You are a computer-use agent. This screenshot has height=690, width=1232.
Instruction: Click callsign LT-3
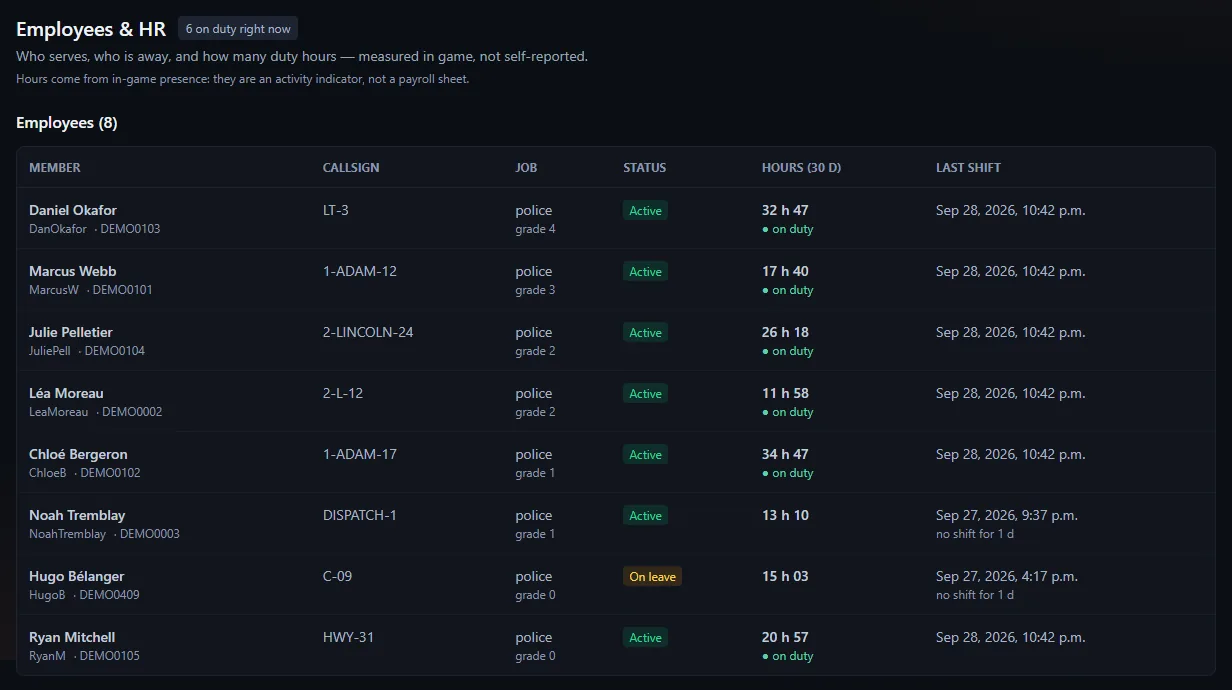(336, 210)
